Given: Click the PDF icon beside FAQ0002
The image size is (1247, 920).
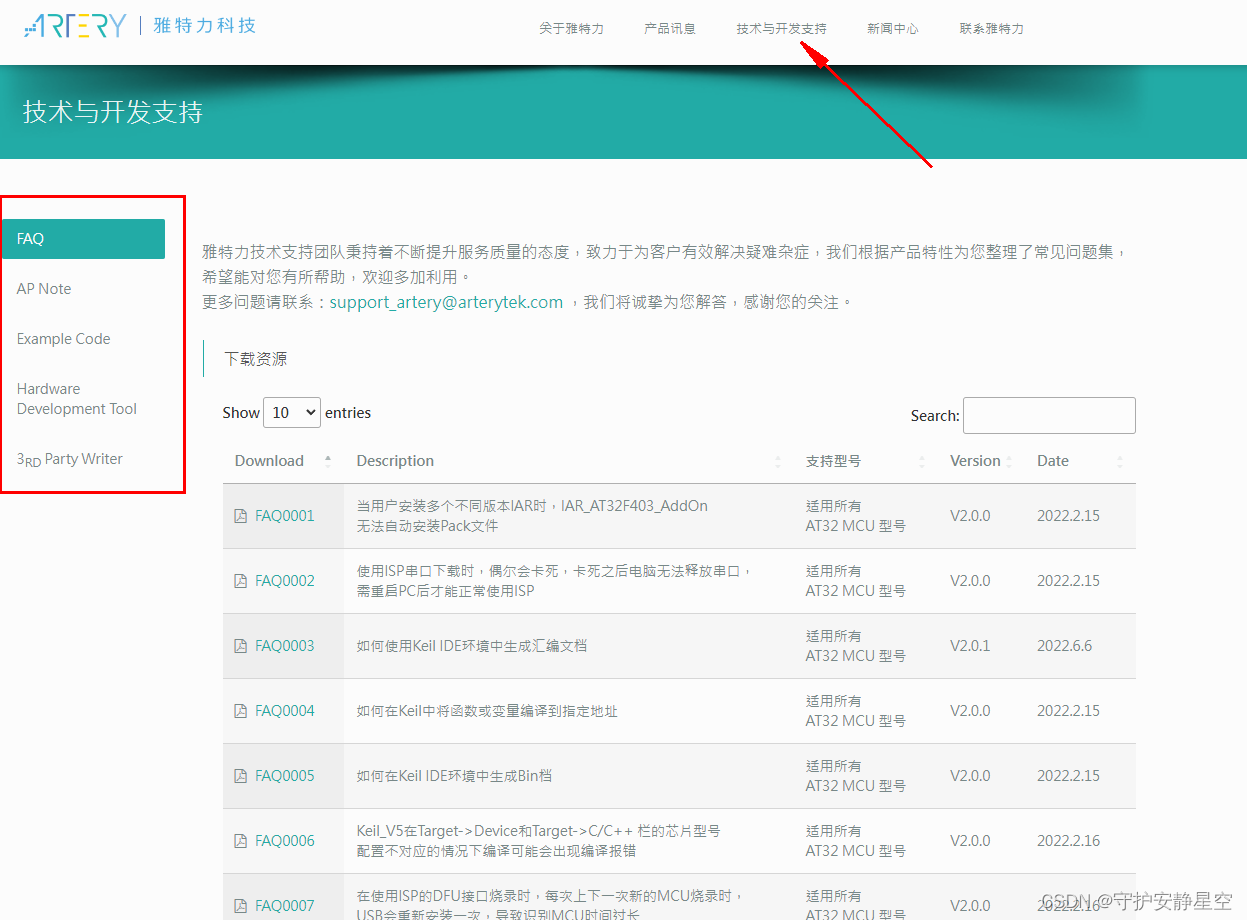Looking at the screenshot, I should point(240,581).
